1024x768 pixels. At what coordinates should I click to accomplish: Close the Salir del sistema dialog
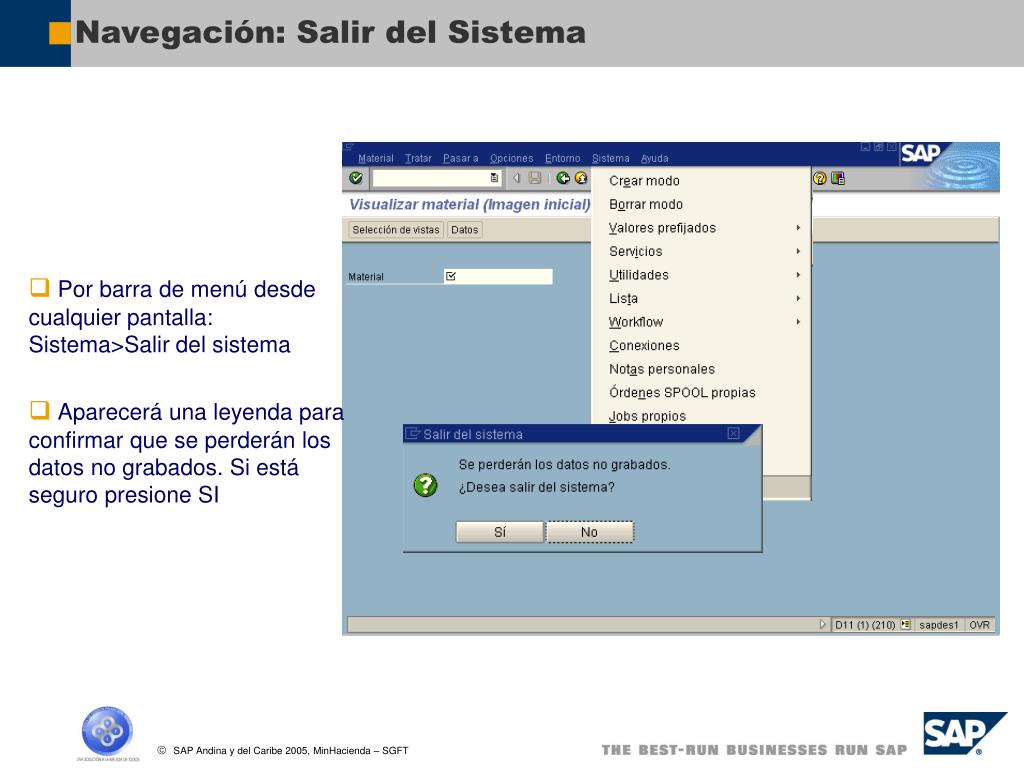733,434
